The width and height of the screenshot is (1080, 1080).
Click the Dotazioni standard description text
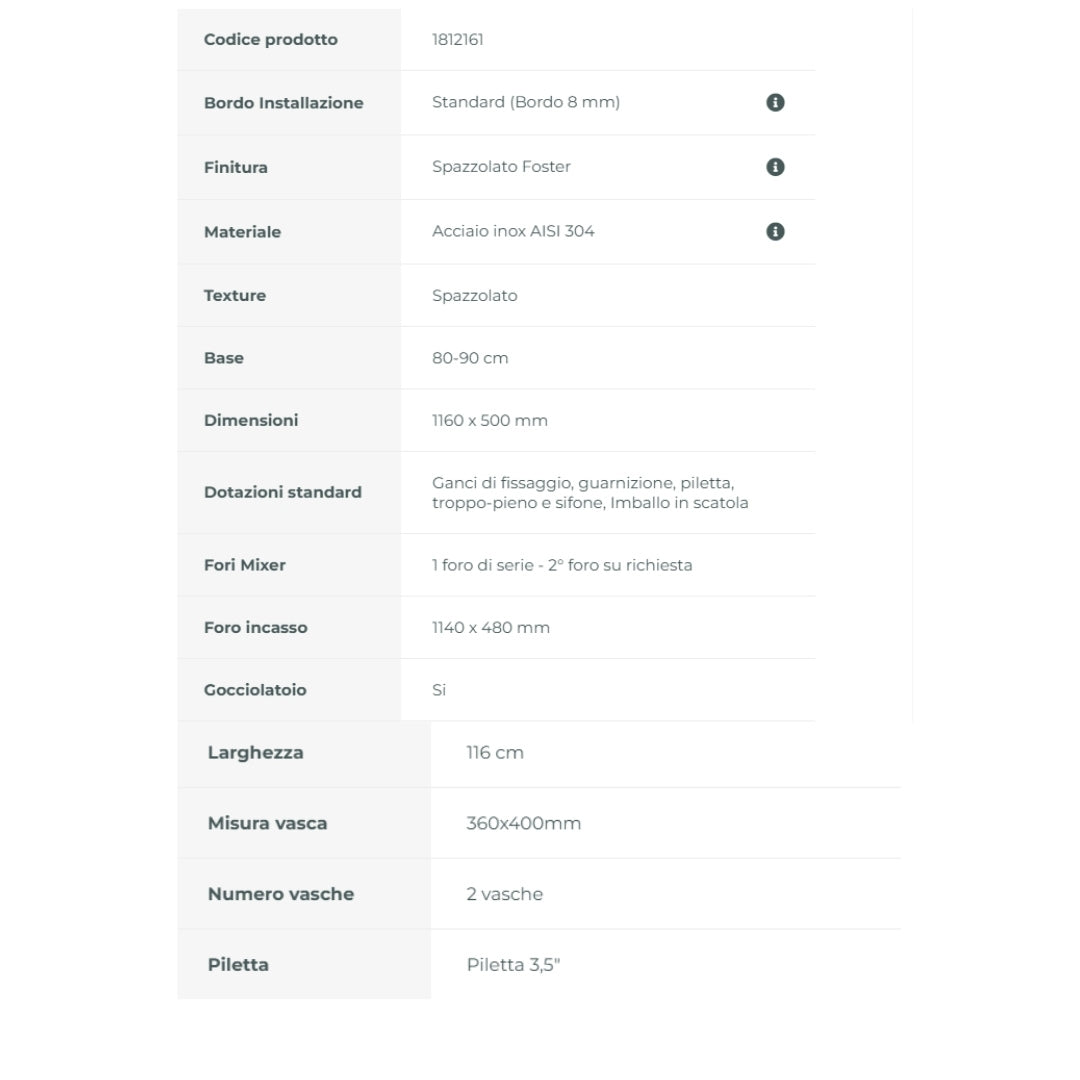point(590,492)
